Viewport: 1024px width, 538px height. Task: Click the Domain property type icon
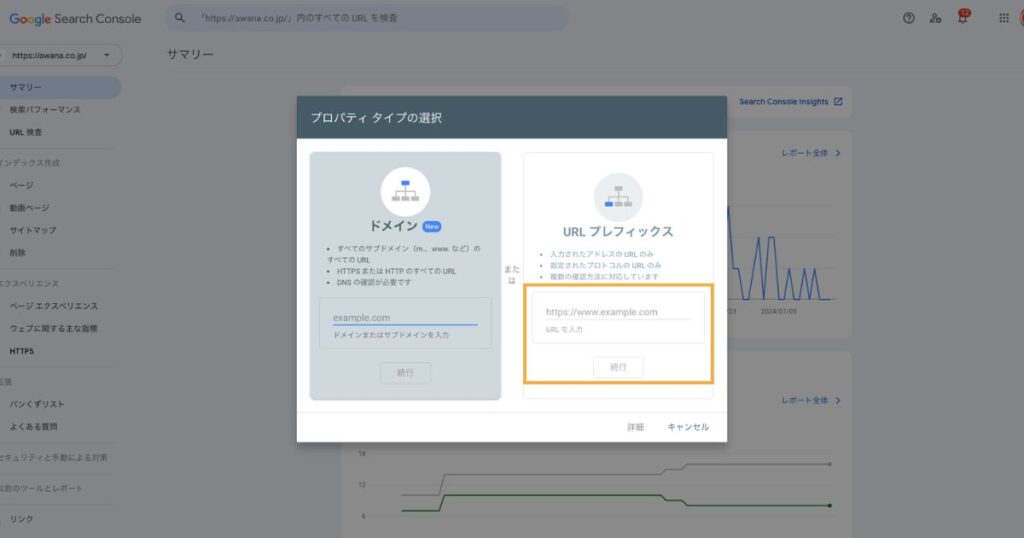coord(405,192)
